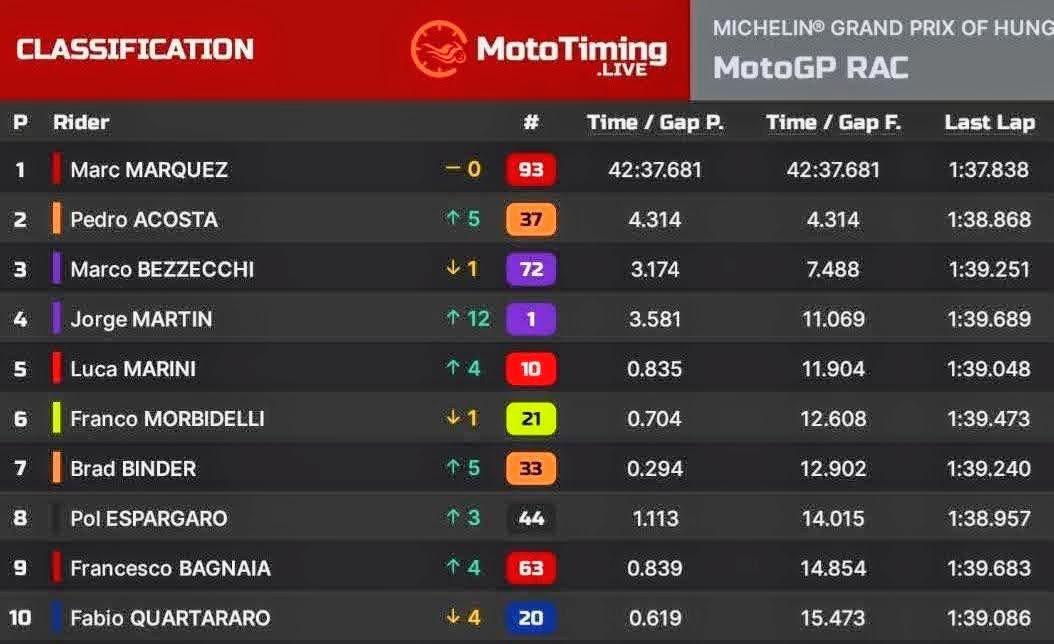Open Luca MARINI's rider row

pos(527,368)
